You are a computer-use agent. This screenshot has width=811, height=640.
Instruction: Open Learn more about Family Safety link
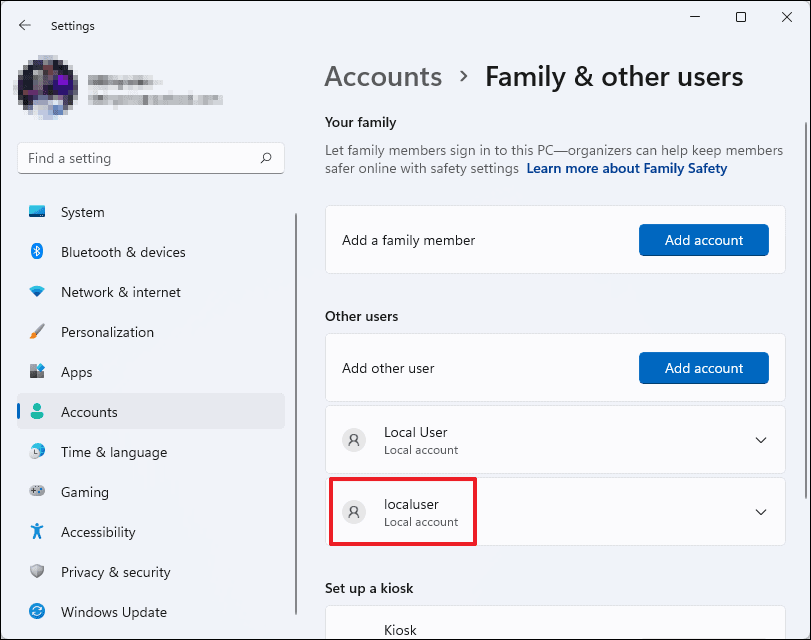point(626,168)
